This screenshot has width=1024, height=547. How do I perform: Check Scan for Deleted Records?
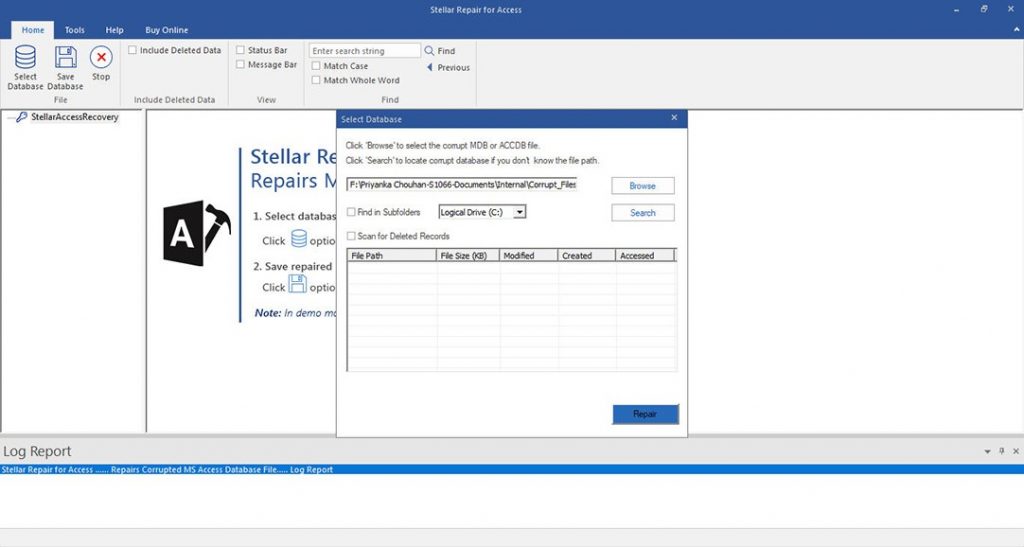coord(351,236)
